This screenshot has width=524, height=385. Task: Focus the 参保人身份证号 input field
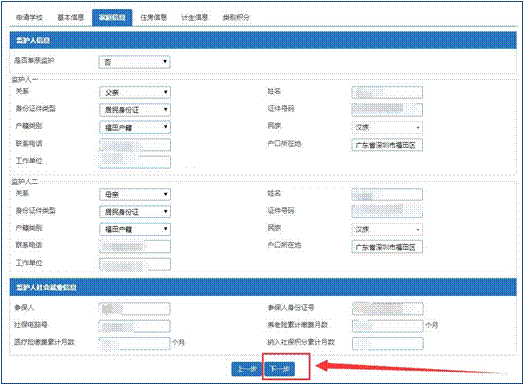(388, 309)
